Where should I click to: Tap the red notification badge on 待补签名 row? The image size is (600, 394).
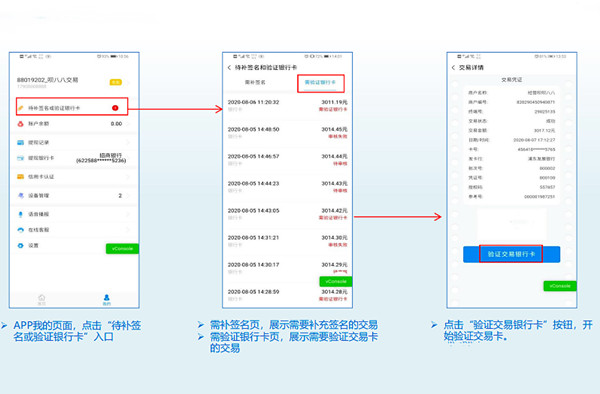115,108
